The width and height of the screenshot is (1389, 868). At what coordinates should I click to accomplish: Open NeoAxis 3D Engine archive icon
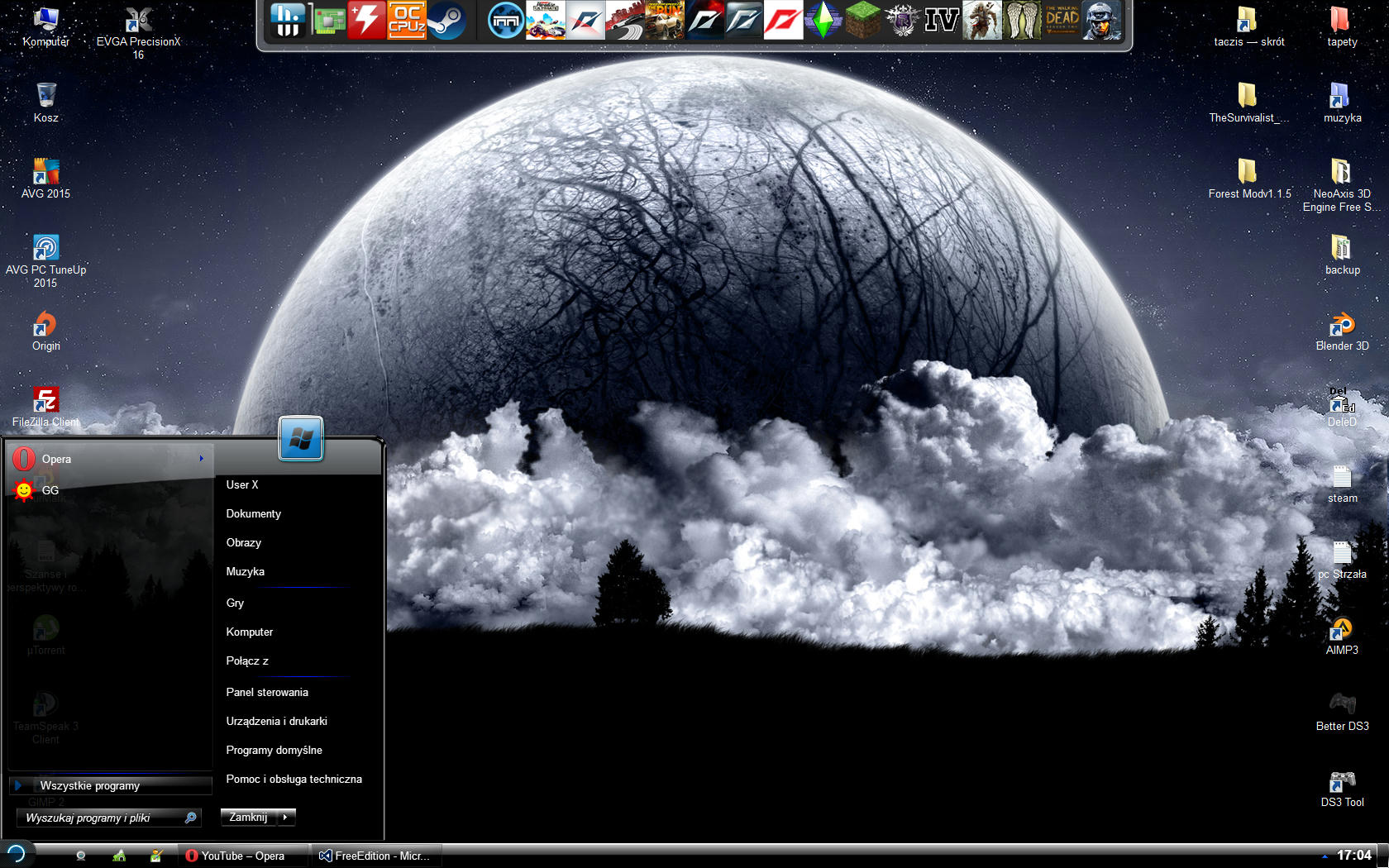(1342, 185)
